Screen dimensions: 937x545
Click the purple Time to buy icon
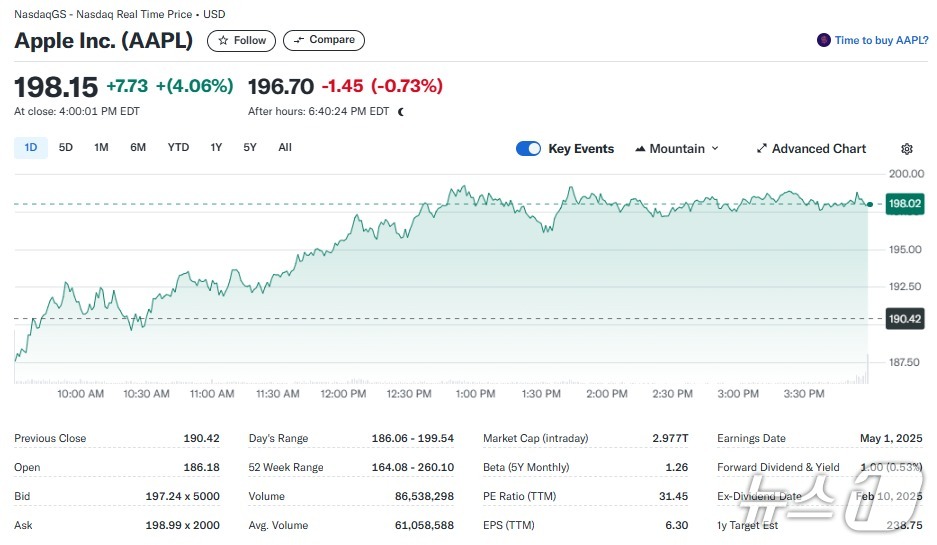(x=824, y=41)
